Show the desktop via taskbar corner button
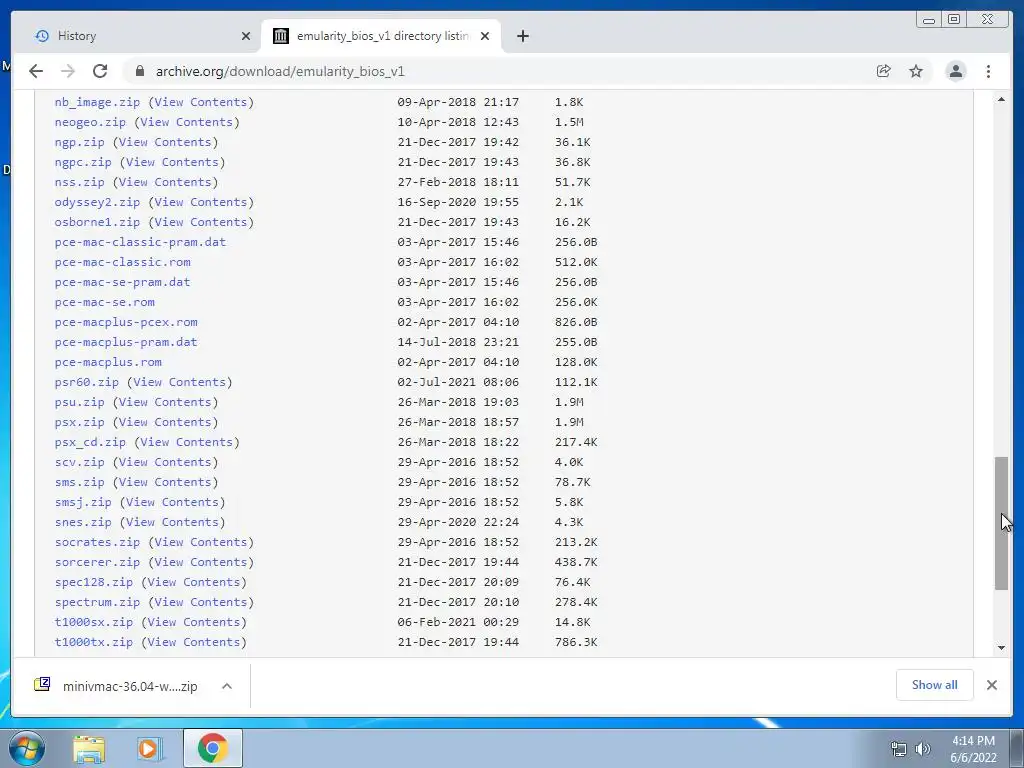This screenshot has width=1024, height=768. coord(1017,748)
